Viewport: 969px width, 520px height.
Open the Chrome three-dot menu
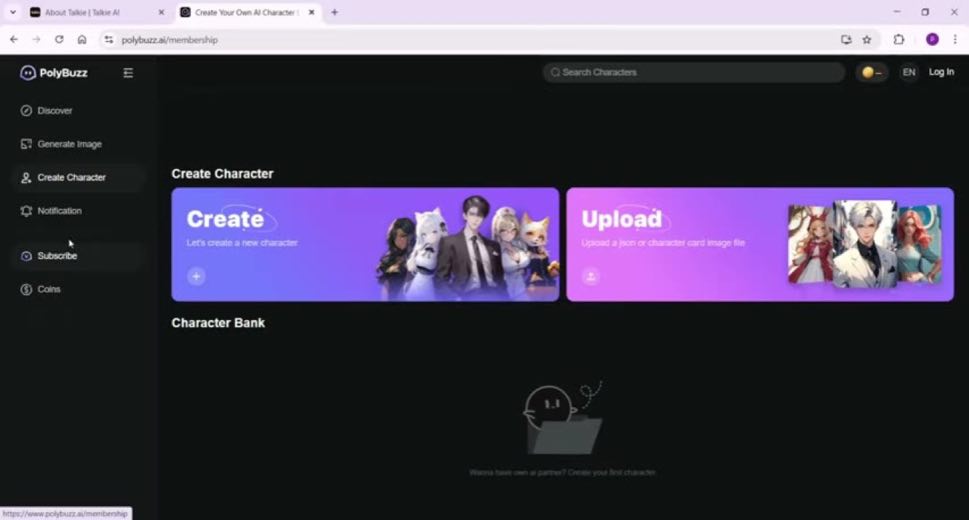tap(955, 40)
